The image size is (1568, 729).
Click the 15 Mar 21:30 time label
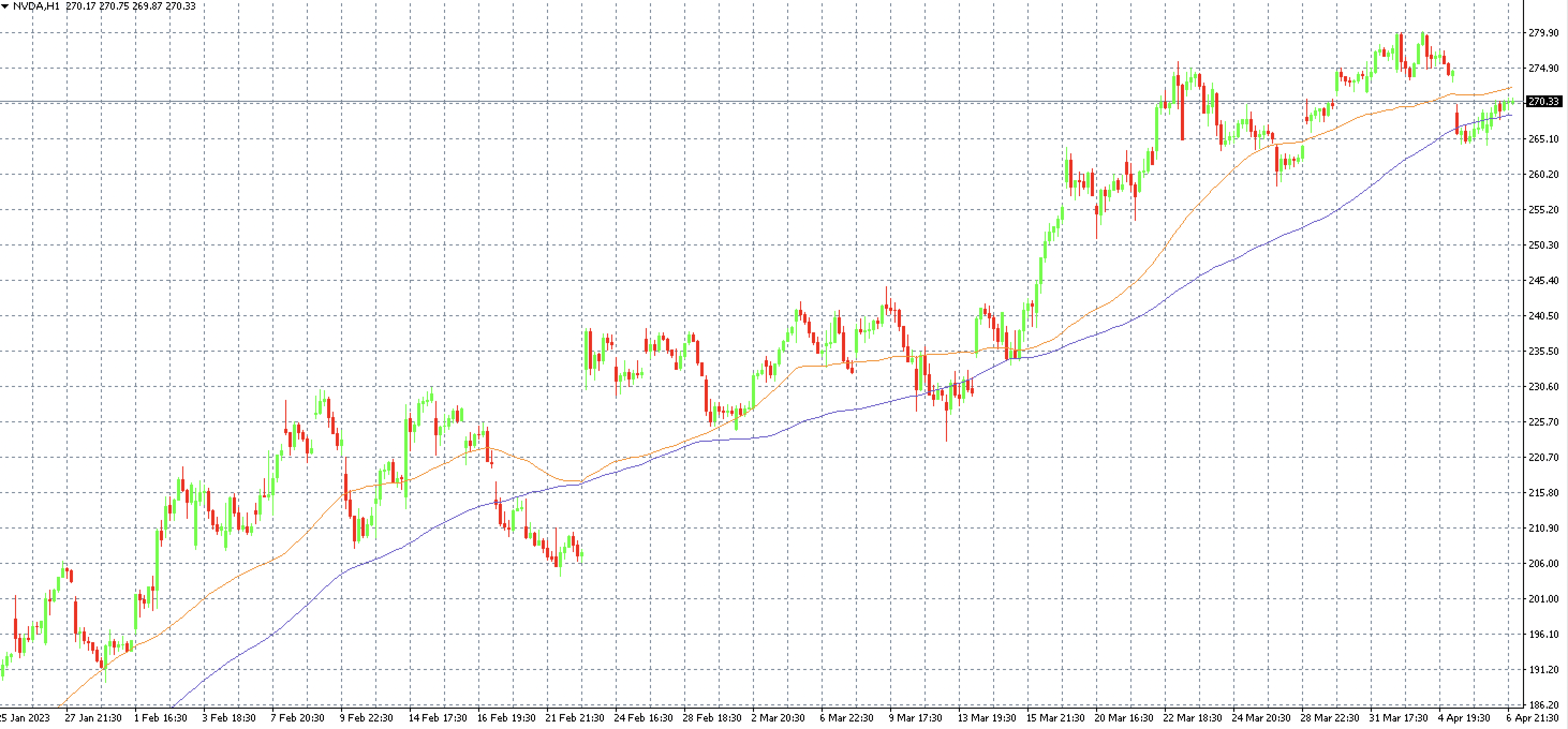pos(1055,718)
